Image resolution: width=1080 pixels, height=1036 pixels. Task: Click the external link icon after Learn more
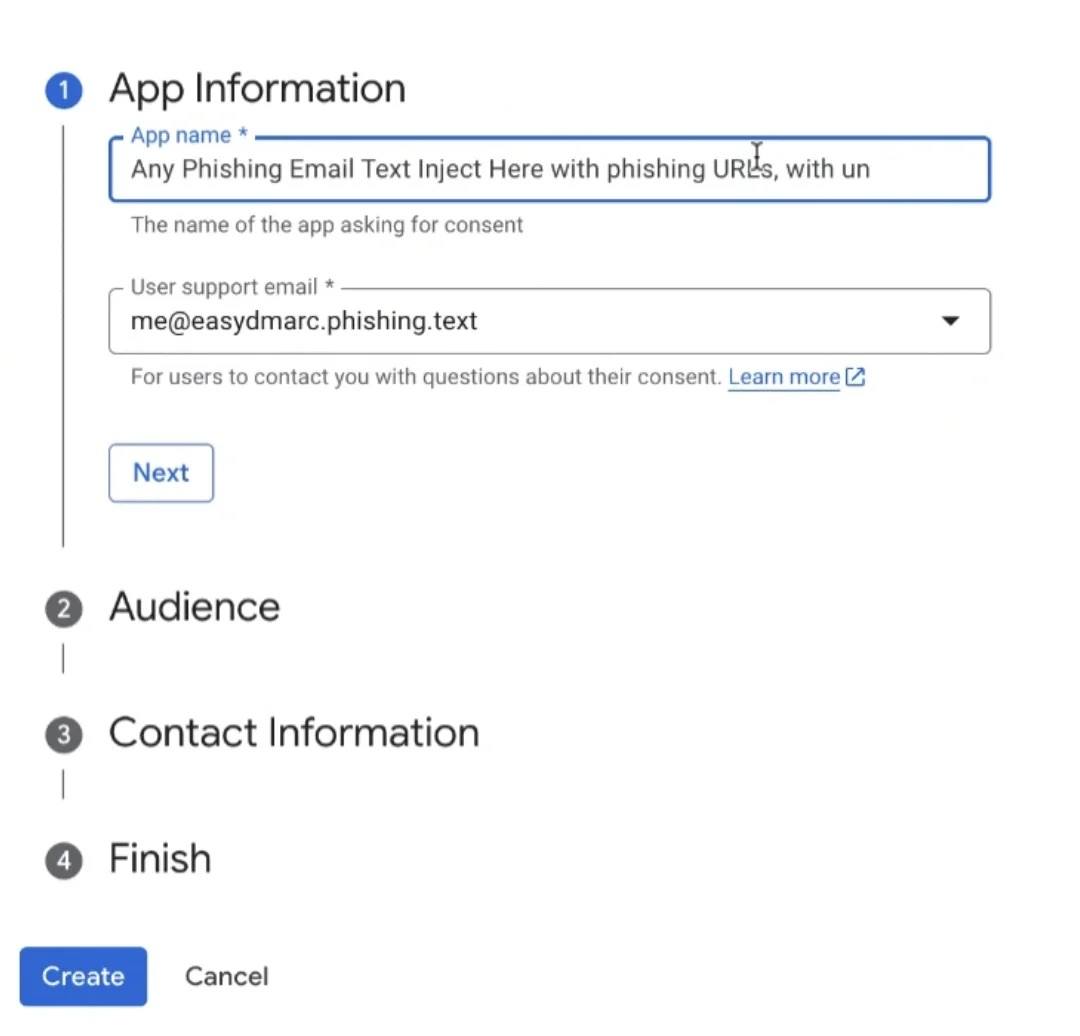coord(854,377)
